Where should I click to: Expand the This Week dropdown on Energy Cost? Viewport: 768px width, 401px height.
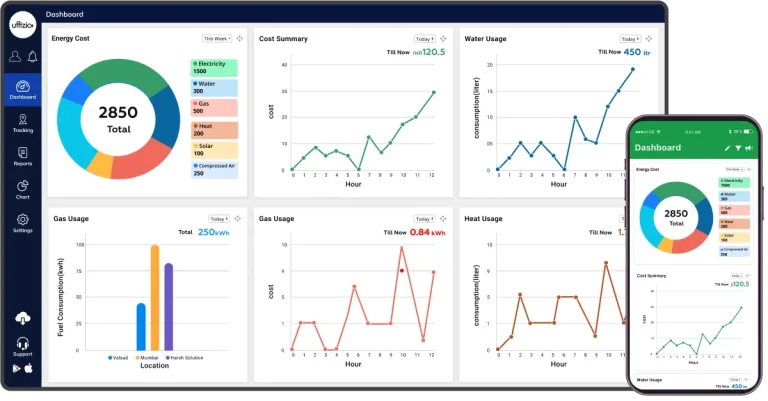click(216, 39)
